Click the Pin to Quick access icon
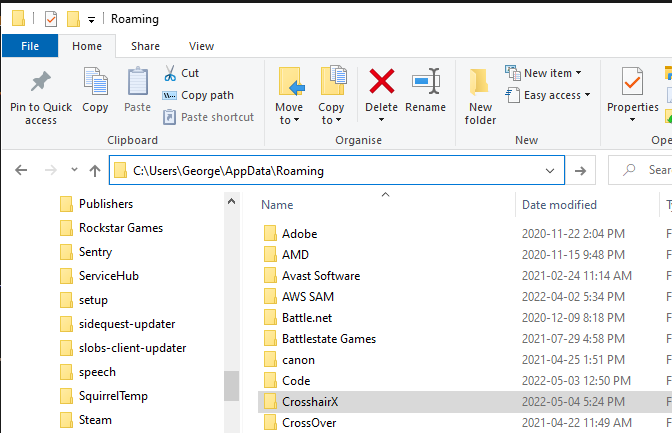This screenshot has width=672, height=433. (41, 85)
